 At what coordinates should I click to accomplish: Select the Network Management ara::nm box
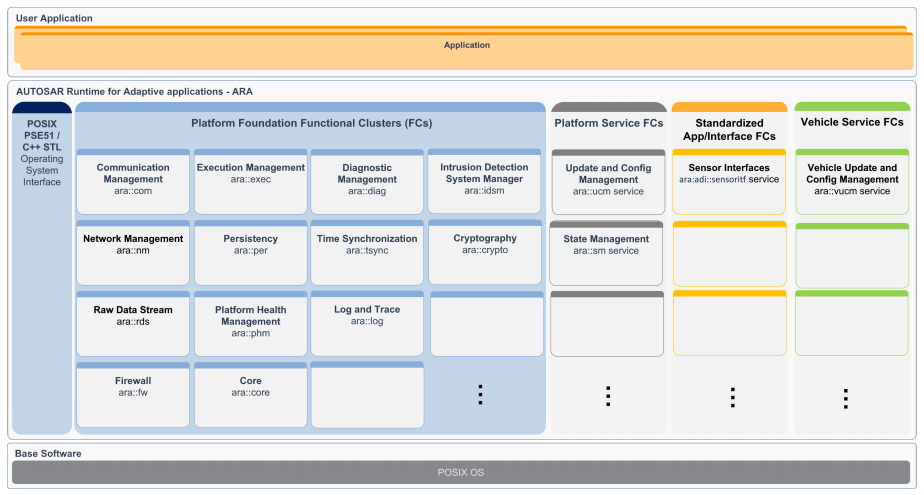(x=133, y=253)
